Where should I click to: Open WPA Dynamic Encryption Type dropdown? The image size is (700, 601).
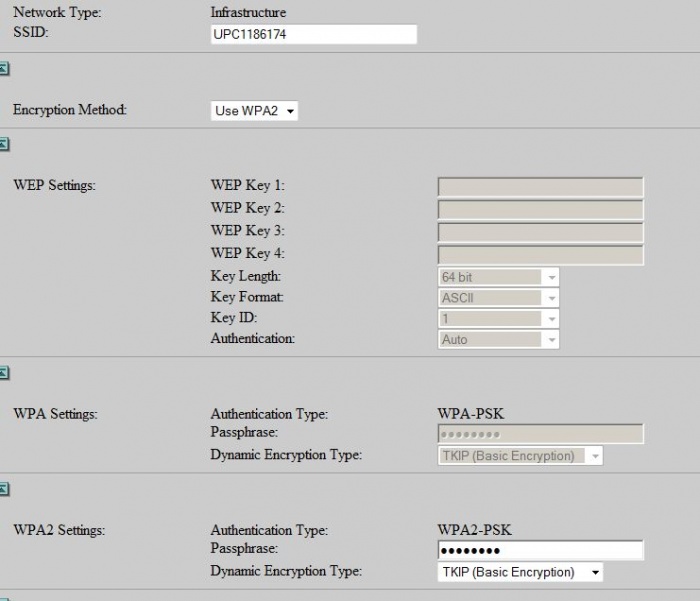520,456
